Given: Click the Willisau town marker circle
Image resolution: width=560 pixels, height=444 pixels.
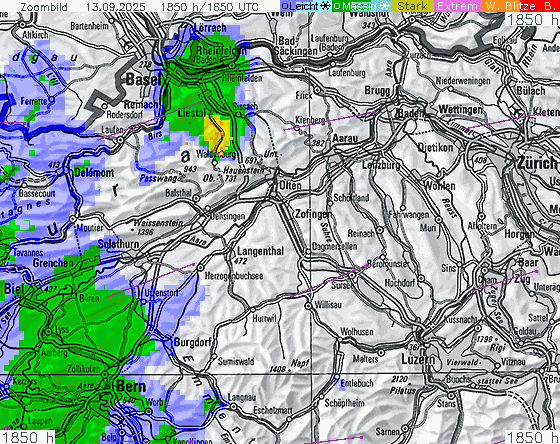Looking at the screenshot, I should (308, 306).
